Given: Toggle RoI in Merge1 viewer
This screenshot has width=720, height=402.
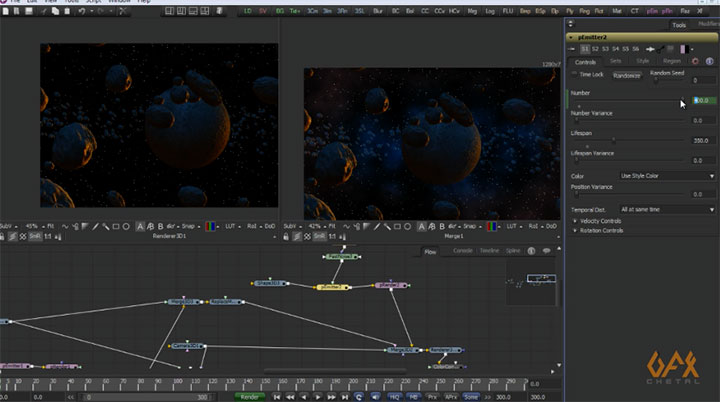Looking at the screenshot, I should pos(533,226).
